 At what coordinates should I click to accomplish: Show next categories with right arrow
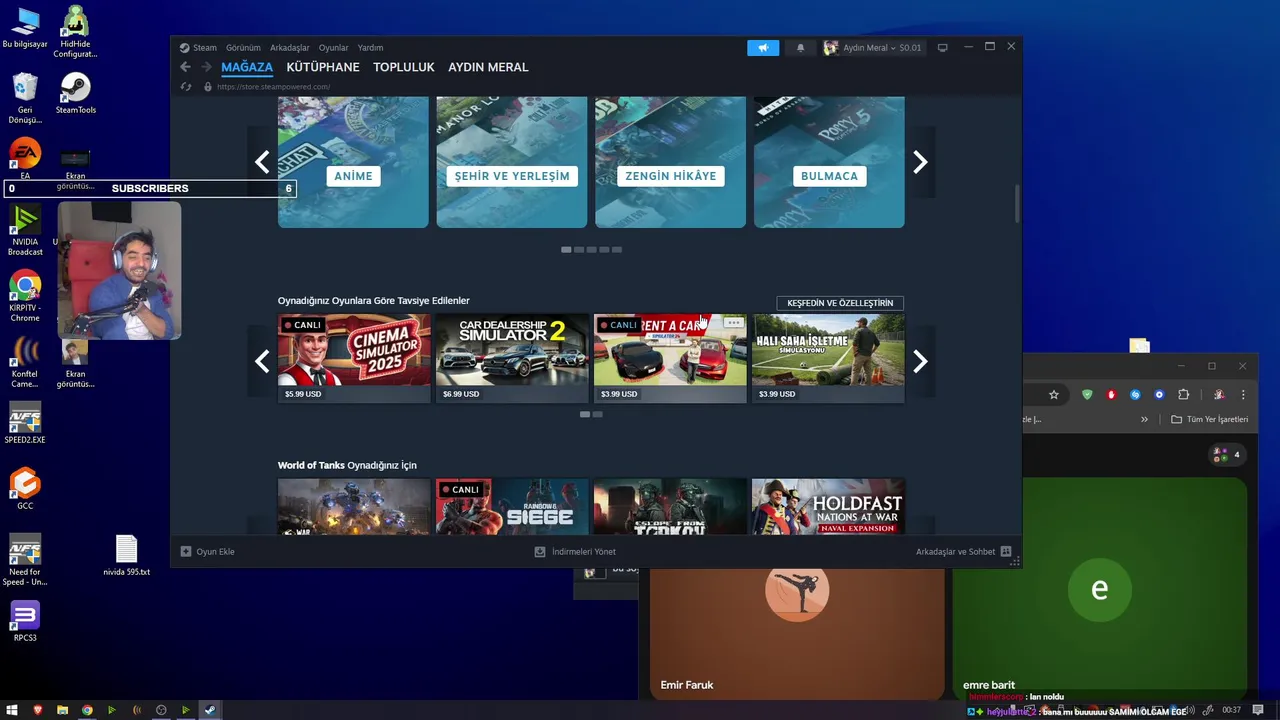click(x=920, y=162)
